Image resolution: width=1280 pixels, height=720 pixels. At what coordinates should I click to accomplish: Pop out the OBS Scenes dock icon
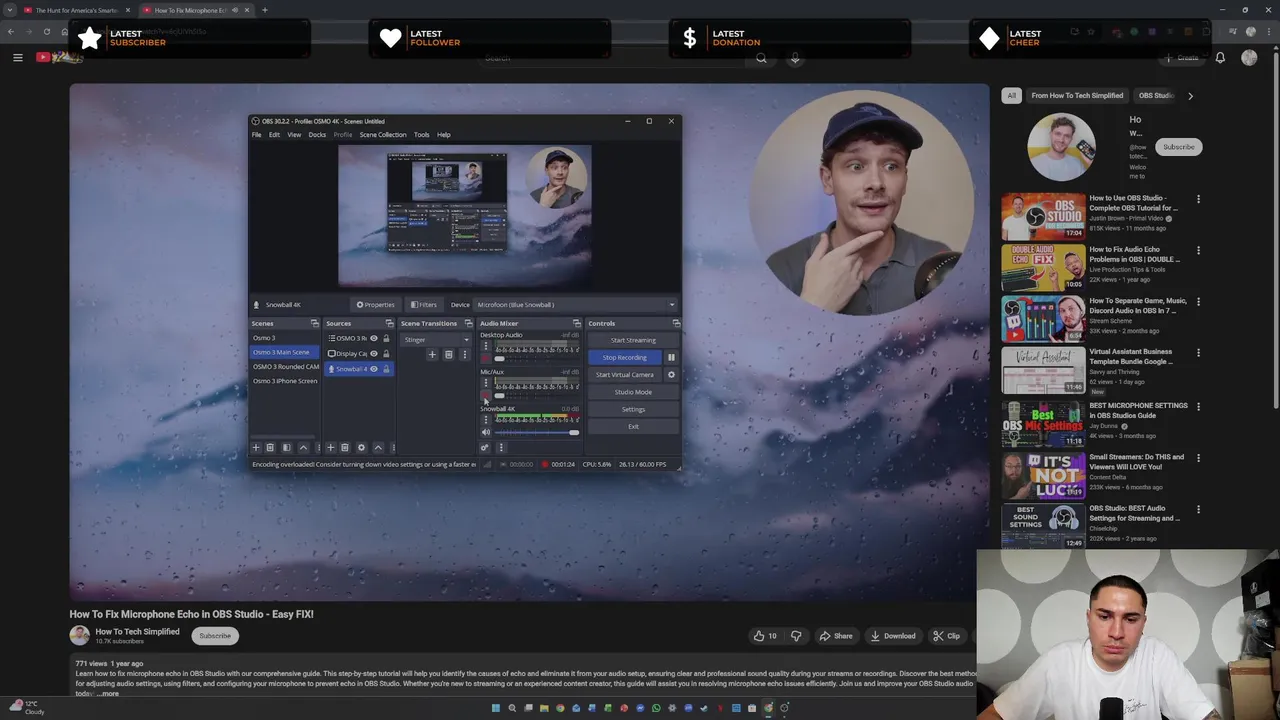pos(314,323)
